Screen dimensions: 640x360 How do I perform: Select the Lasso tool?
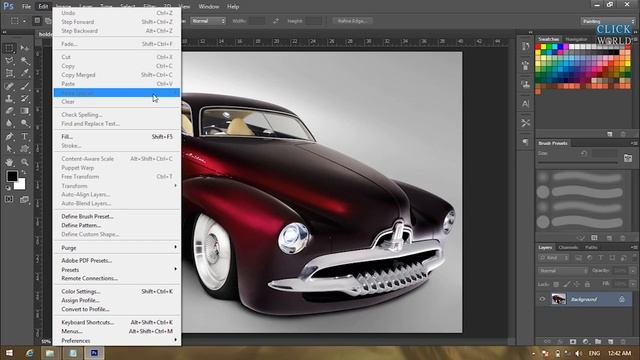click(x=9, y=61)
